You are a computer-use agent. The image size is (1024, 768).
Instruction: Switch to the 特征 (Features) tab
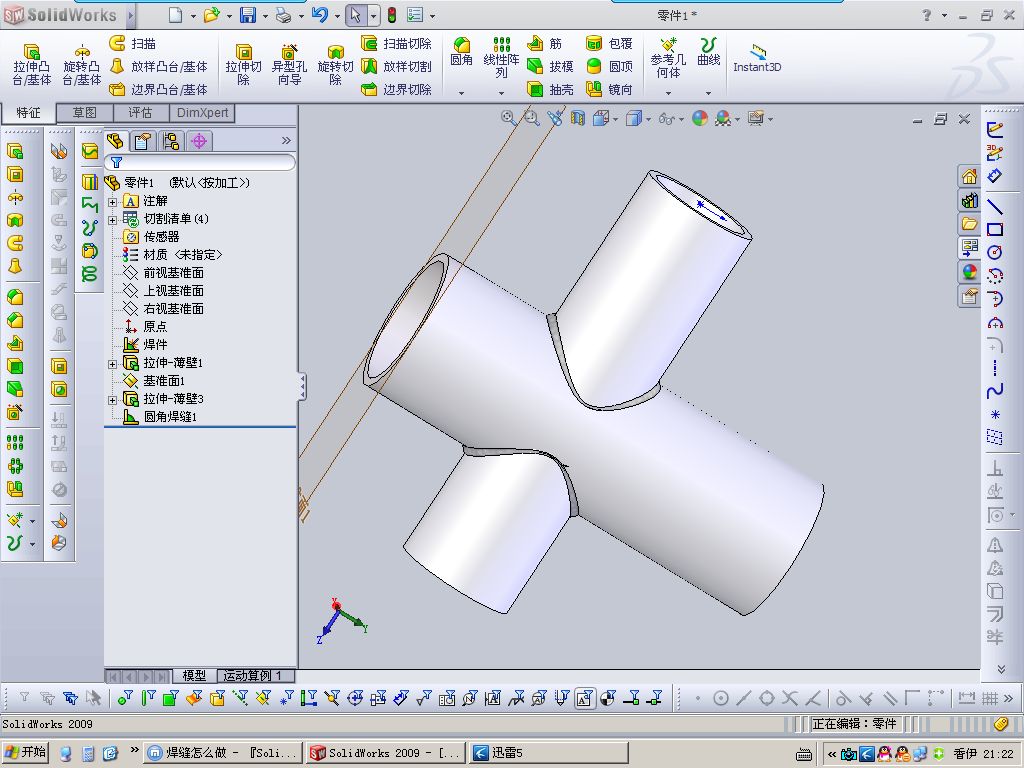(28, 113)
